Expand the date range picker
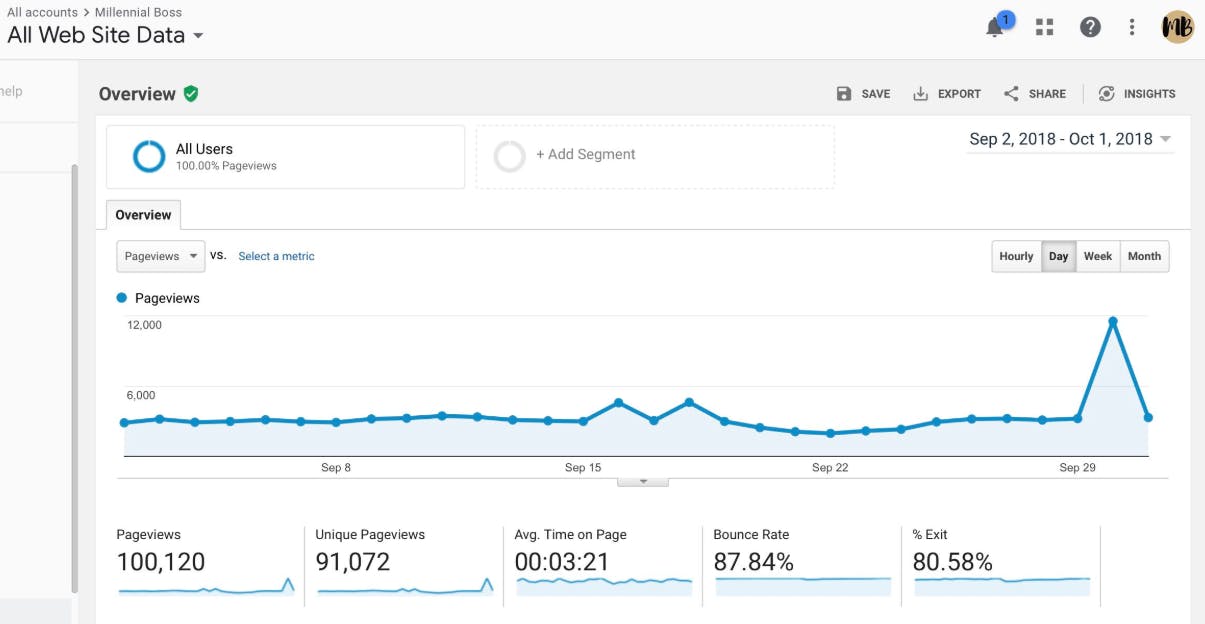 click(1070, 139)
